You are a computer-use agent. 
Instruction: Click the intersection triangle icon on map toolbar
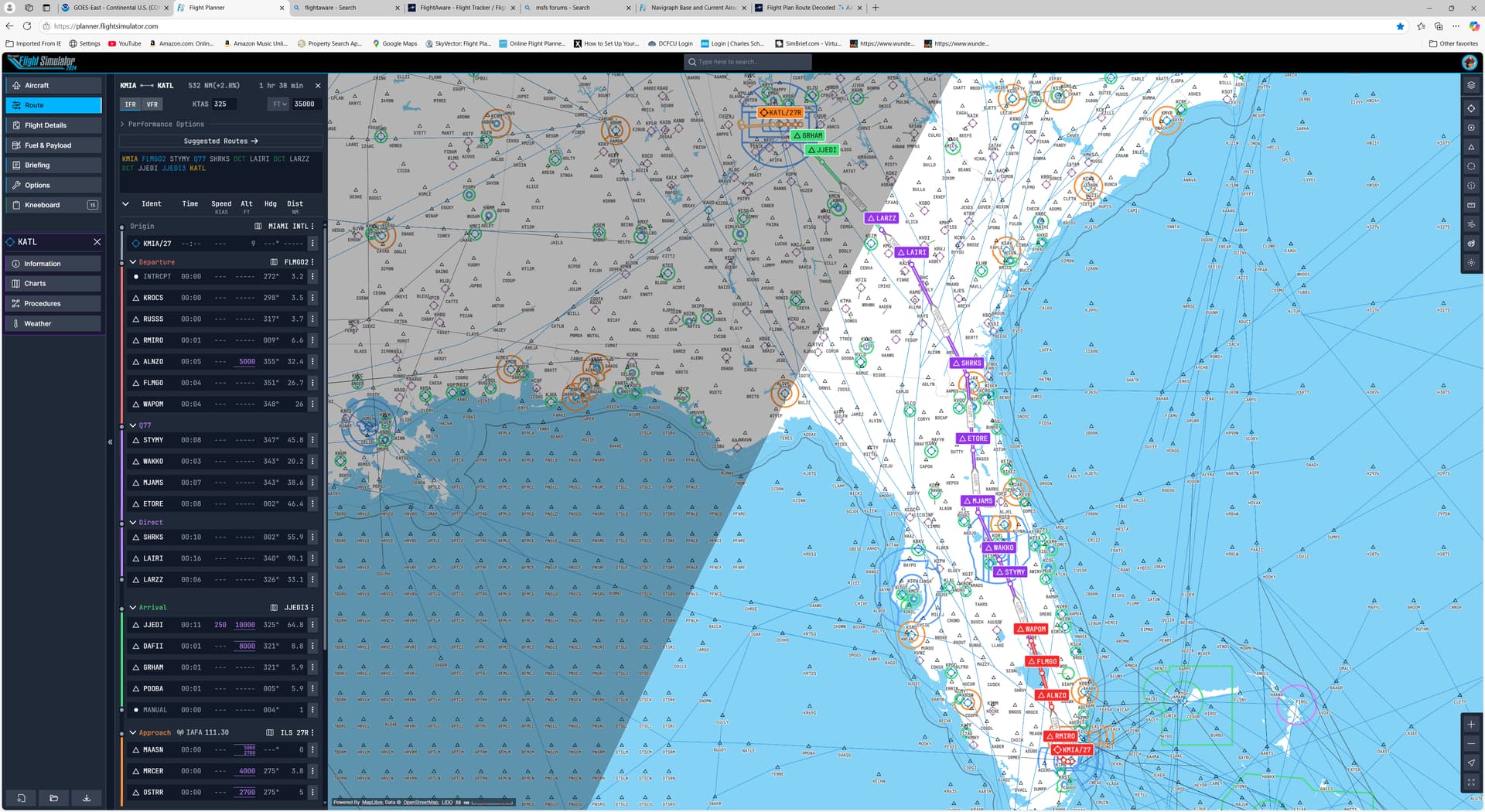(x=1470, y=146)
